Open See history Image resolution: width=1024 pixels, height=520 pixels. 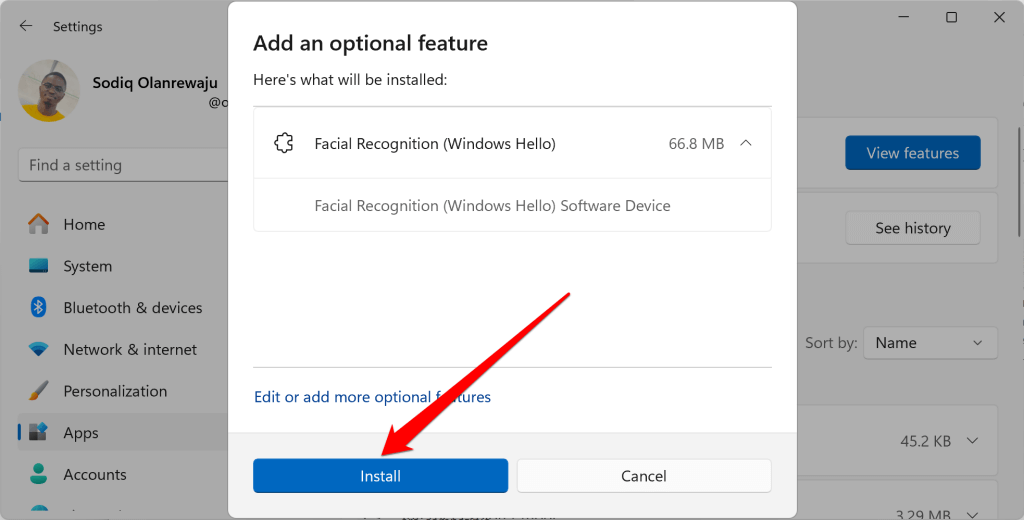912,228
